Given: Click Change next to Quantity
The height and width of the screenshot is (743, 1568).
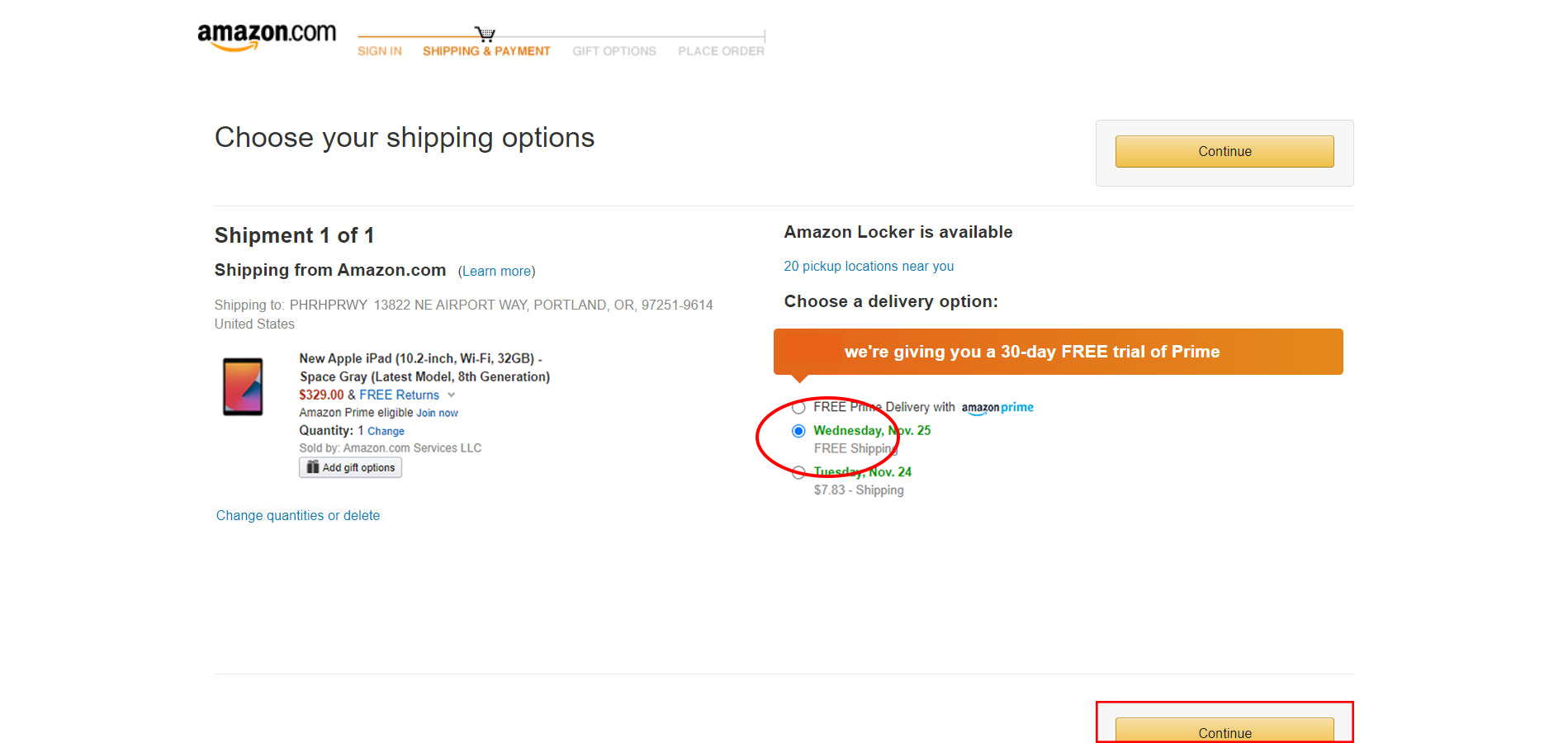Looking at the screenshot, I should point(386,432).
